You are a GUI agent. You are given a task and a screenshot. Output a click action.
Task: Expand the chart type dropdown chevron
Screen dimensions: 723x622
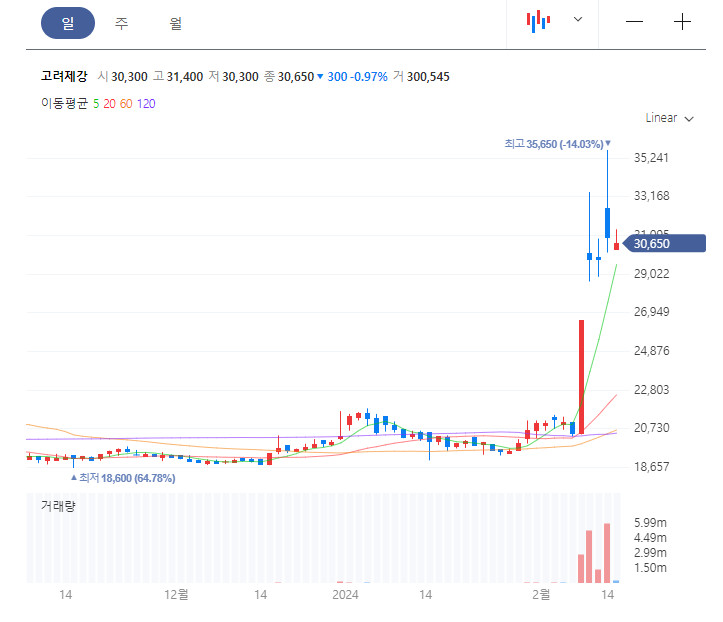coord(578,19)
